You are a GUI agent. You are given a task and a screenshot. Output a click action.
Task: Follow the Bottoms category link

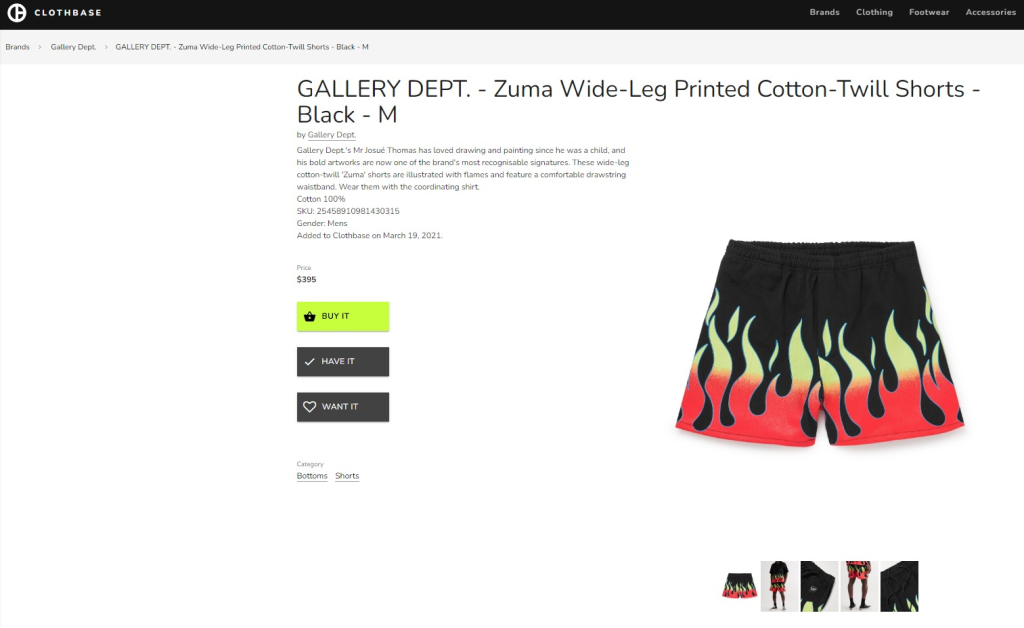point(312,476)
